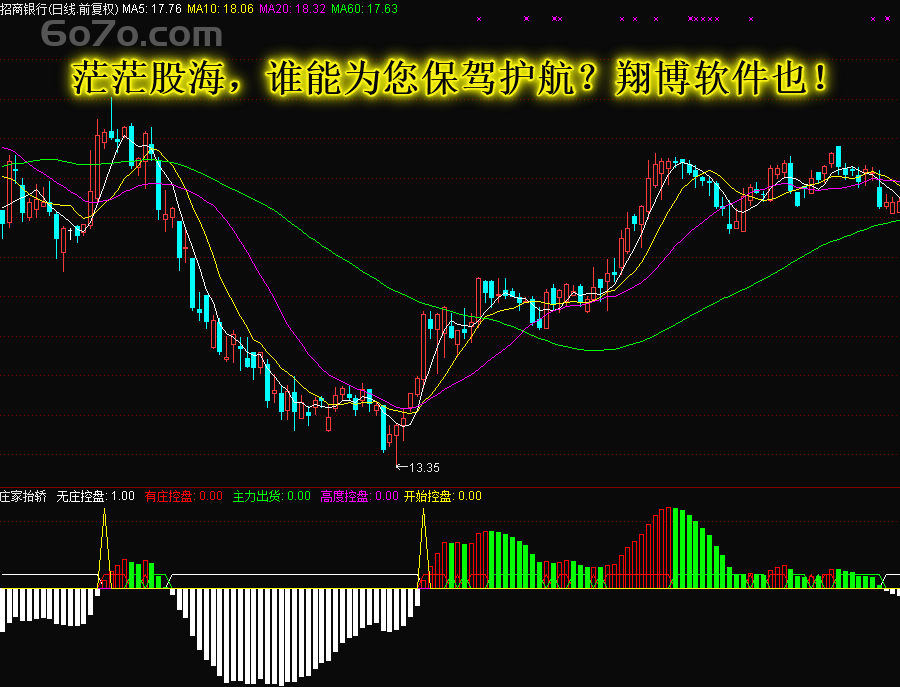This screenshot has height=687, width=900.
Task: Click the 庄家抬轿 sub-indicator name
Action: click(23, 496)
